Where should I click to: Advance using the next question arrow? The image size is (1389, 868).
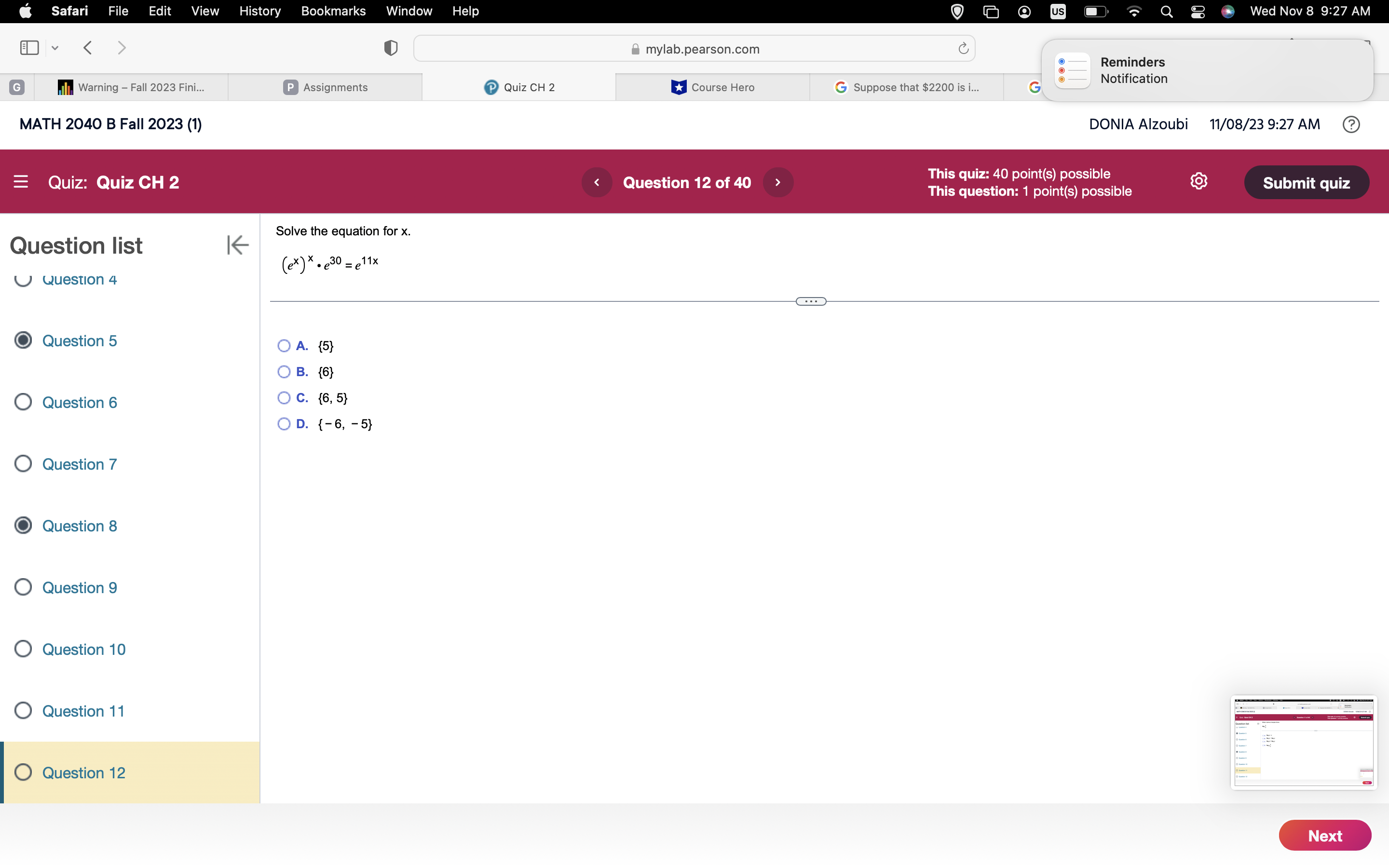[x=778, y=182]
